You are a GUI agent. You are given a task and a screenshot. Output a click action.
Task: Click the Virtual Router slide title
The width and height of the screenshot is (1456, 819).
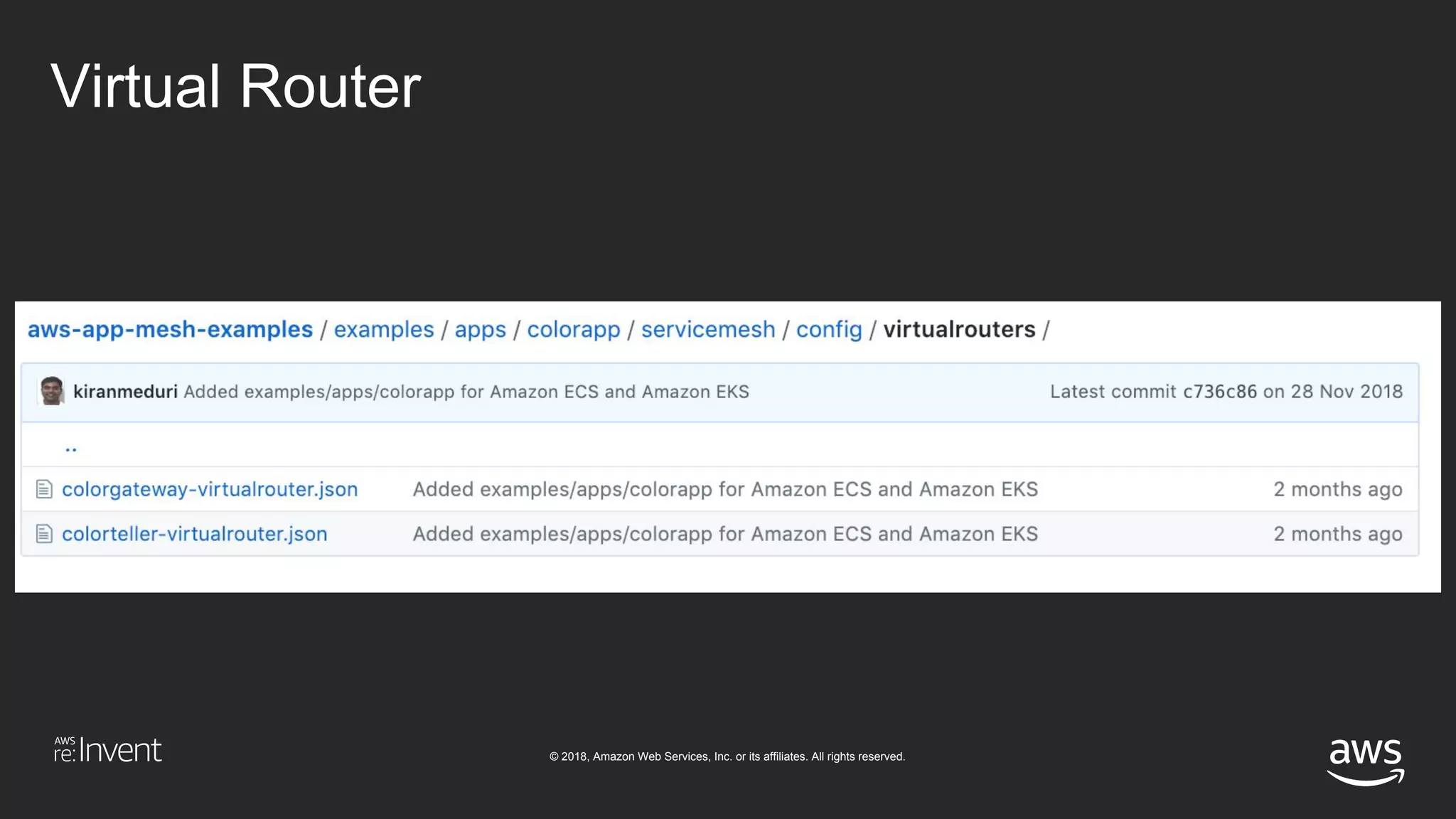click(x=236, y=87)
